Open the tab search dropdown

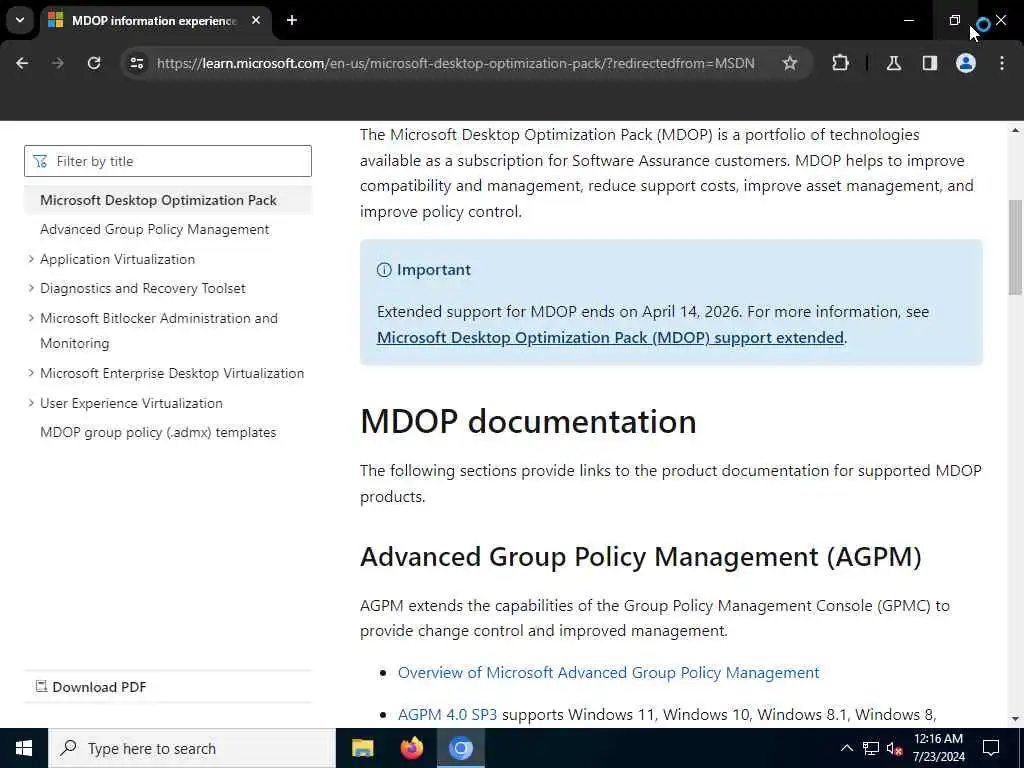click(20, 20)
